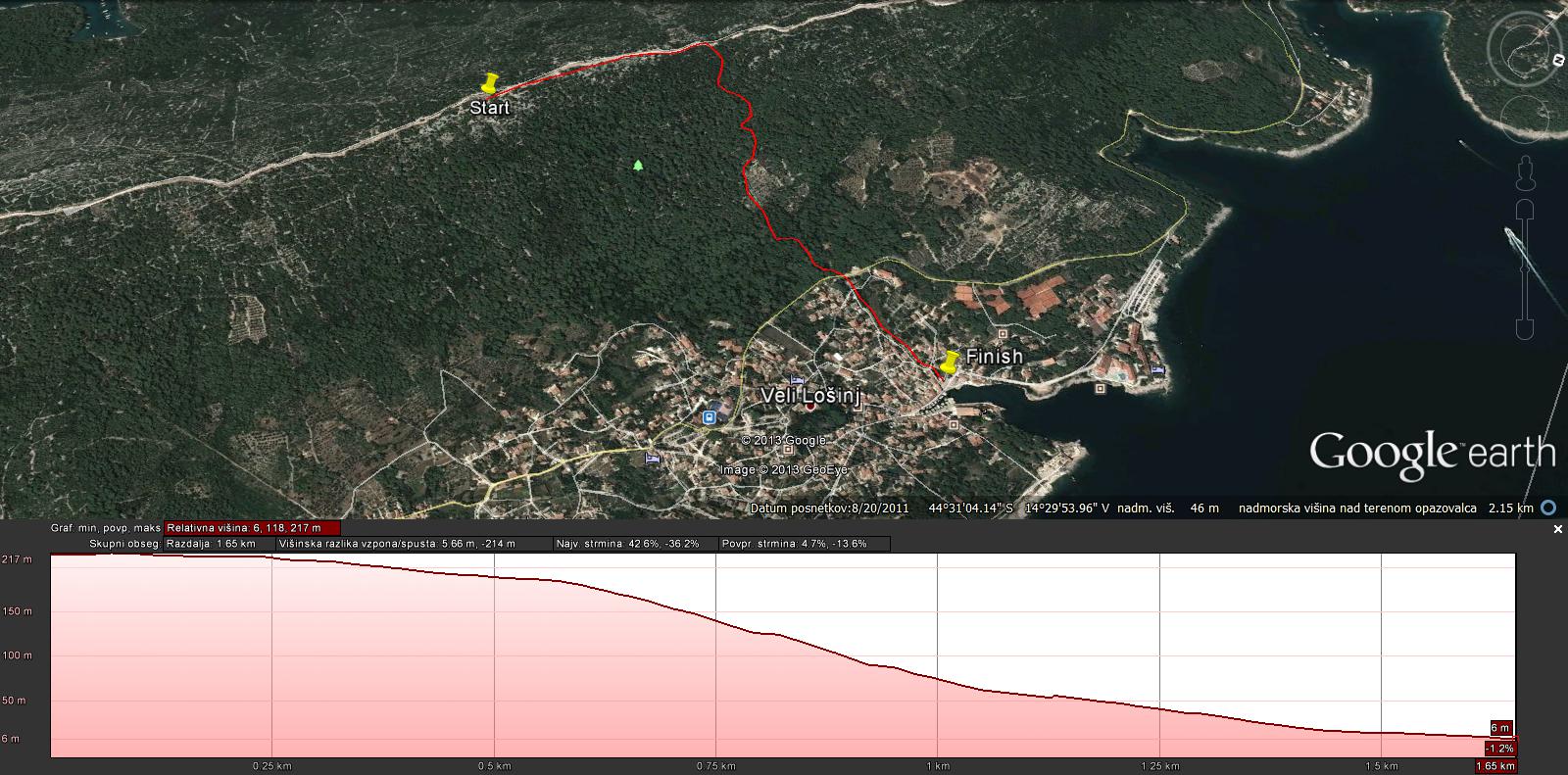The width and height of the screenshot is (1568, 775).
Task: Click the Finish yellow pushpin
Action: click(949, 362)
